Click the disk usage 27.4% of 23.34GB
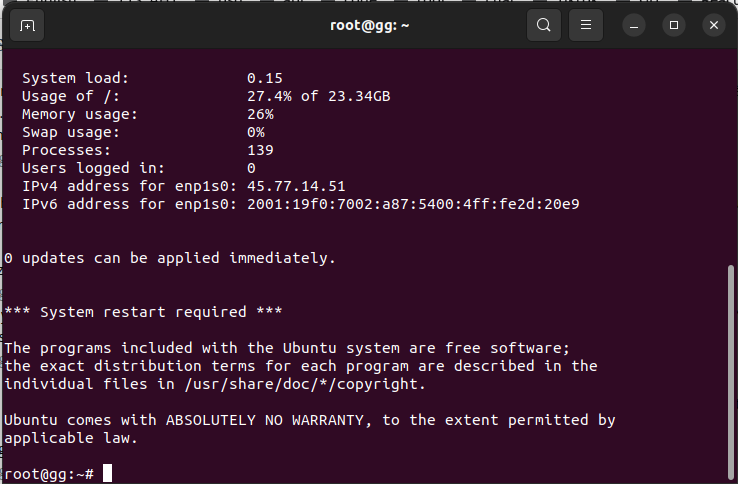The image size is (738, 484). click(x=318, y=96)
